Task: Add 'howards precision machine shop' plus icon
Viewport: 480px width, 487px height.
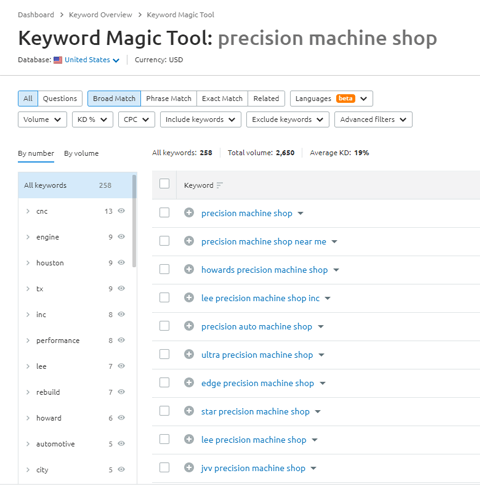Action: (x=189, y=269)
